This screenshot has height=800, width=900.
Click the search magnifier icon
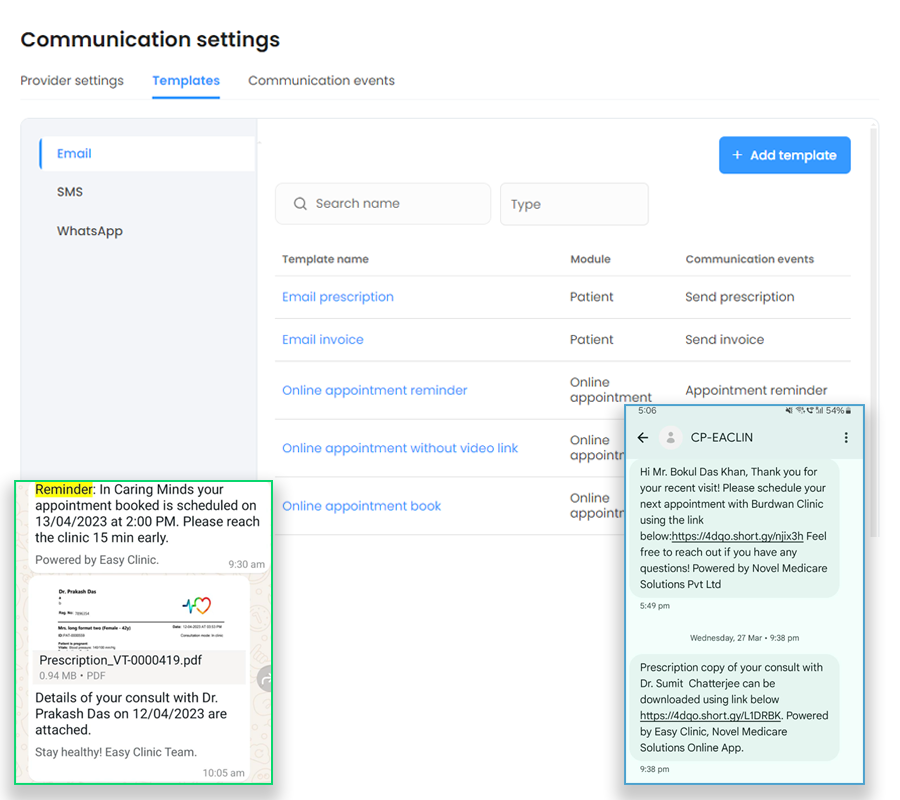(300, 204)
